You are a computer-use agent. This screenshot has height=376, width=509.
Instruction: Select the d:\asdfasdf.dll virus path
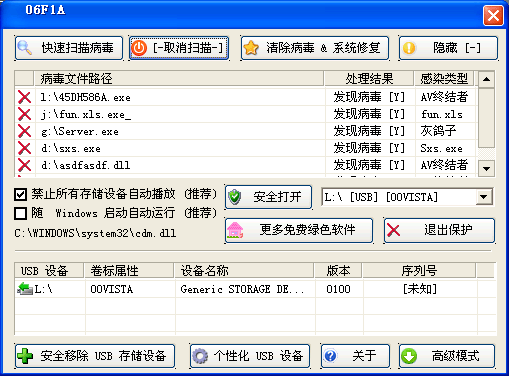click(85, 165)
